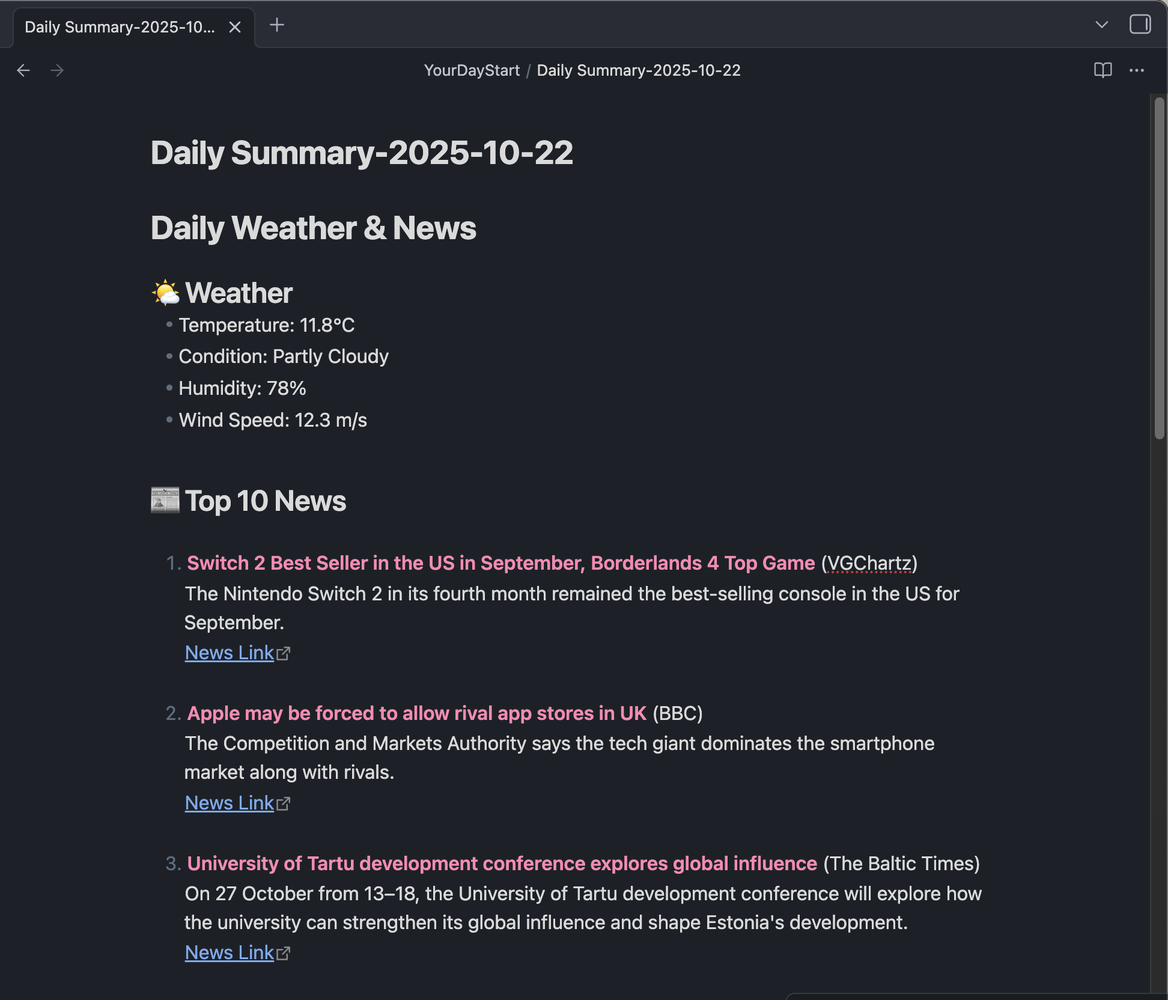The height and width of the screenshot is (1000, 1168).
Task: Toggle the right sidebar panel
Action: point(1140,25)
